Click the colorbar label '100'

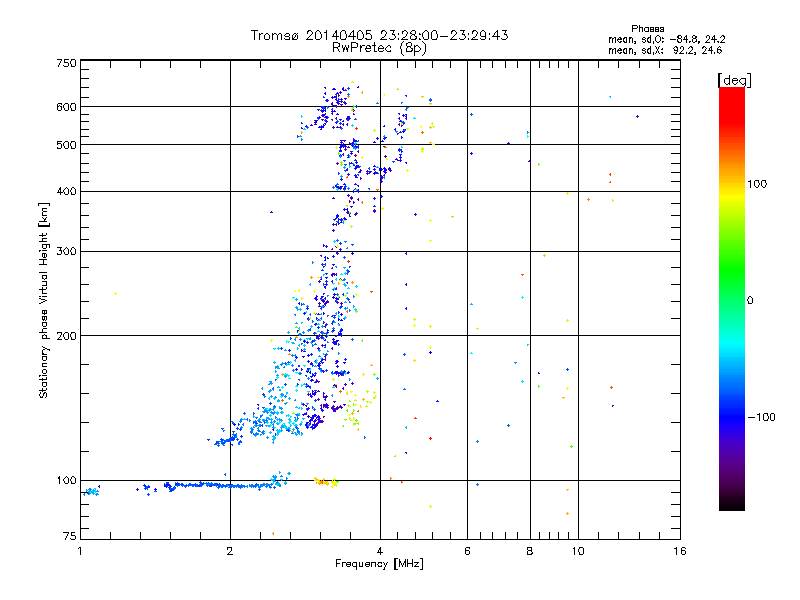point(757,184)
